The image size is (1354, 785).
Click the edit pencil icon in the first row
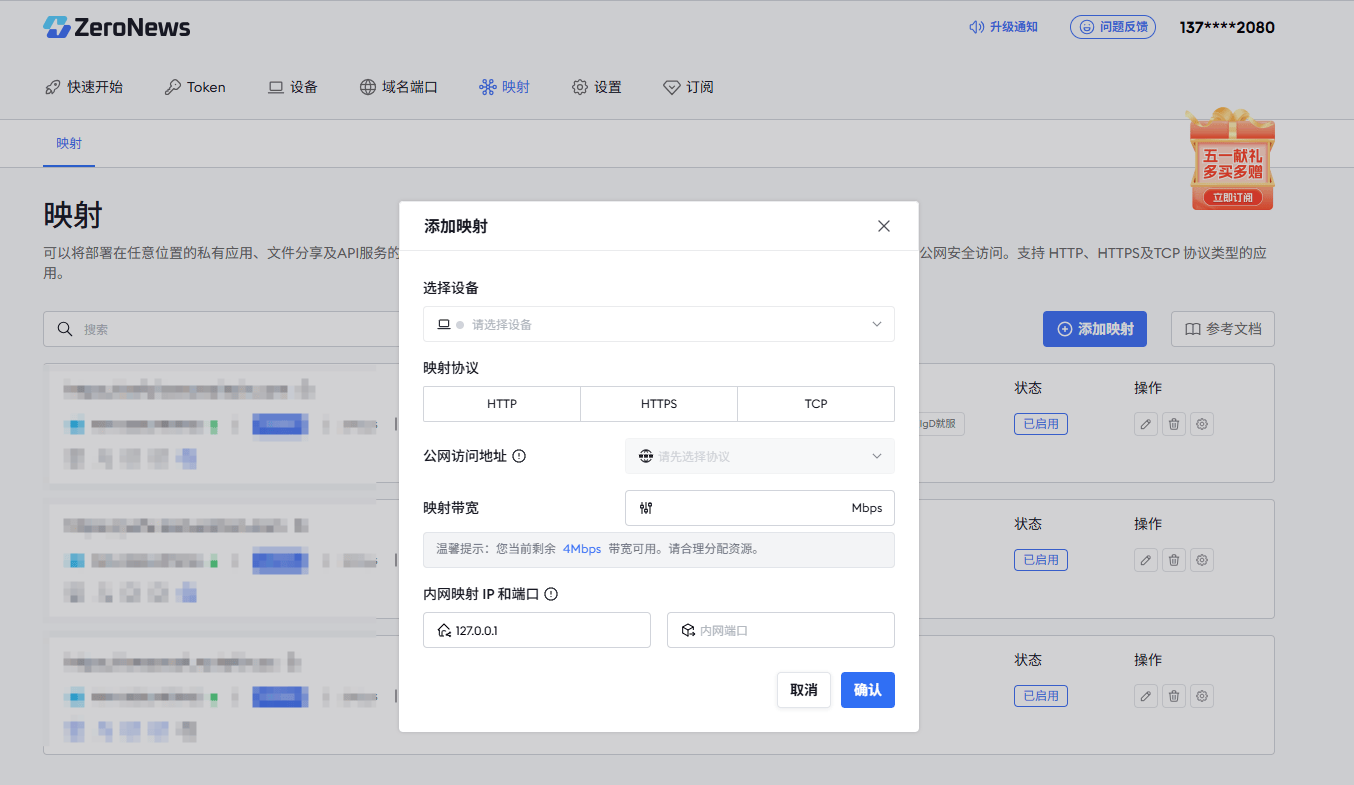click(1146, 424)
